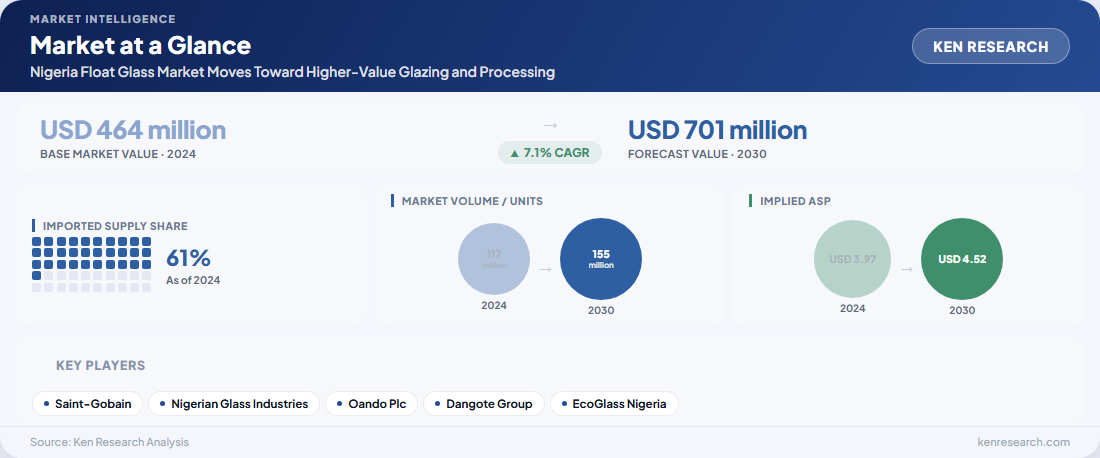The height and width of the screenshot is (458, 1100).
Task: Click the 61% imported share figure
Action: (x=188, y=258)
